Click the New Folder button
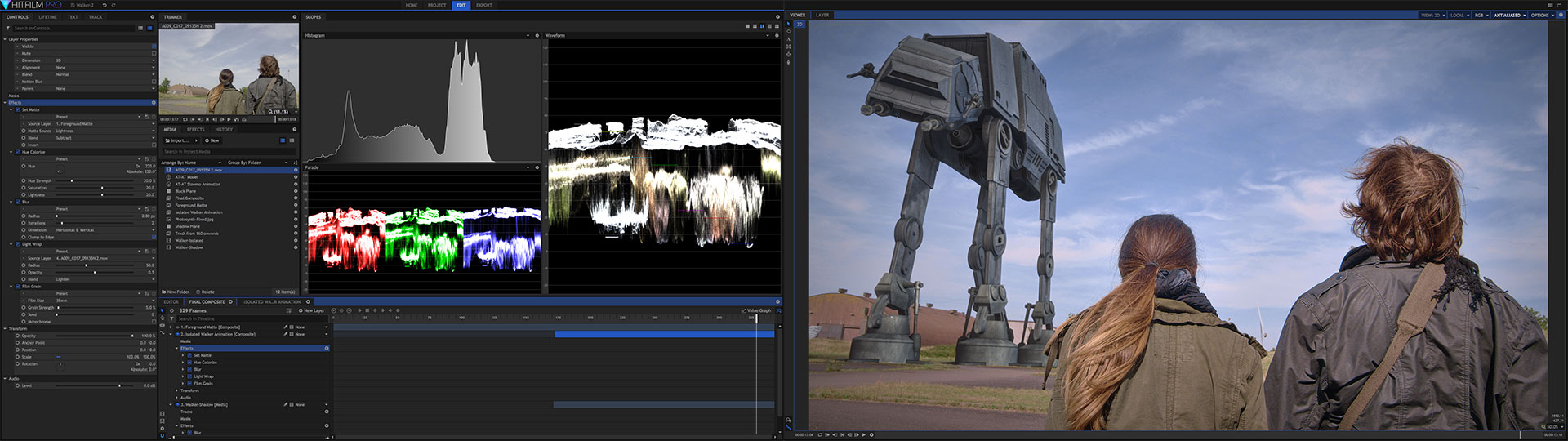Screen dimensions: 1568x441 [x=176, y=292]
